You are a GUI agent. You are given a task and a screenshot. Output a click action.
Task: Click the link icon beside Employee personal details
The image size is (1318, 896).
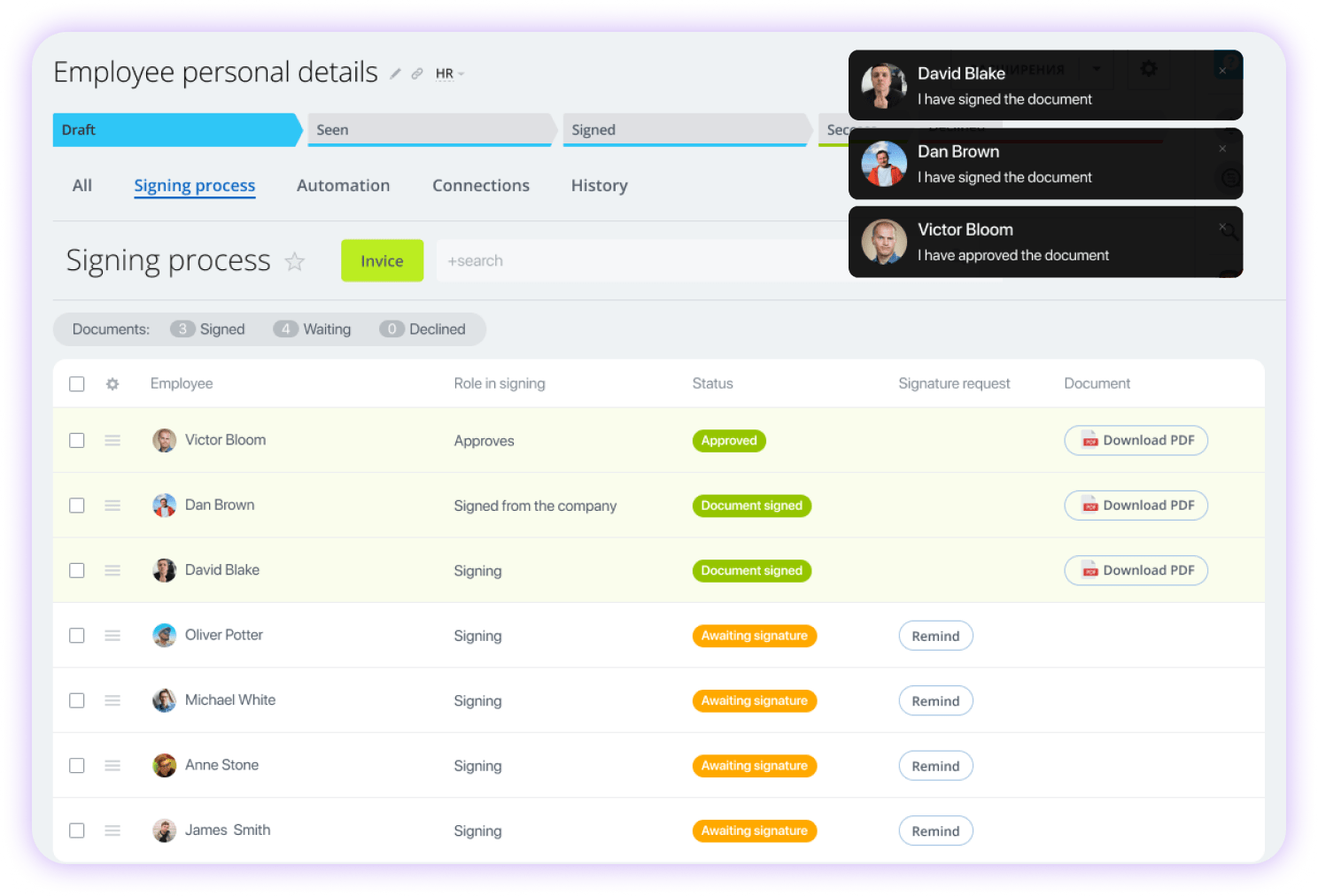pyautogui.click(x=417, y=73)
